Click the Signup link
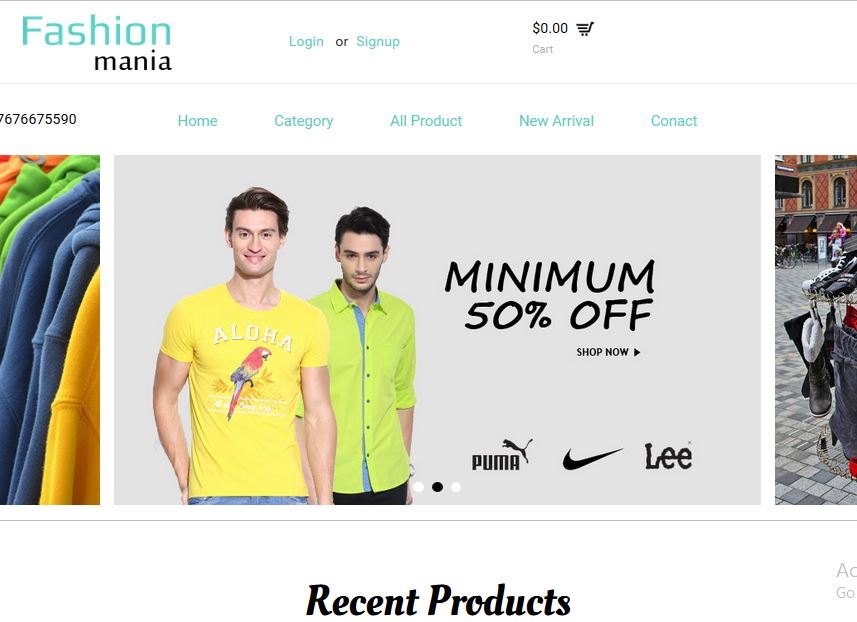Screen dimensions: 857x622 (378, 42)
